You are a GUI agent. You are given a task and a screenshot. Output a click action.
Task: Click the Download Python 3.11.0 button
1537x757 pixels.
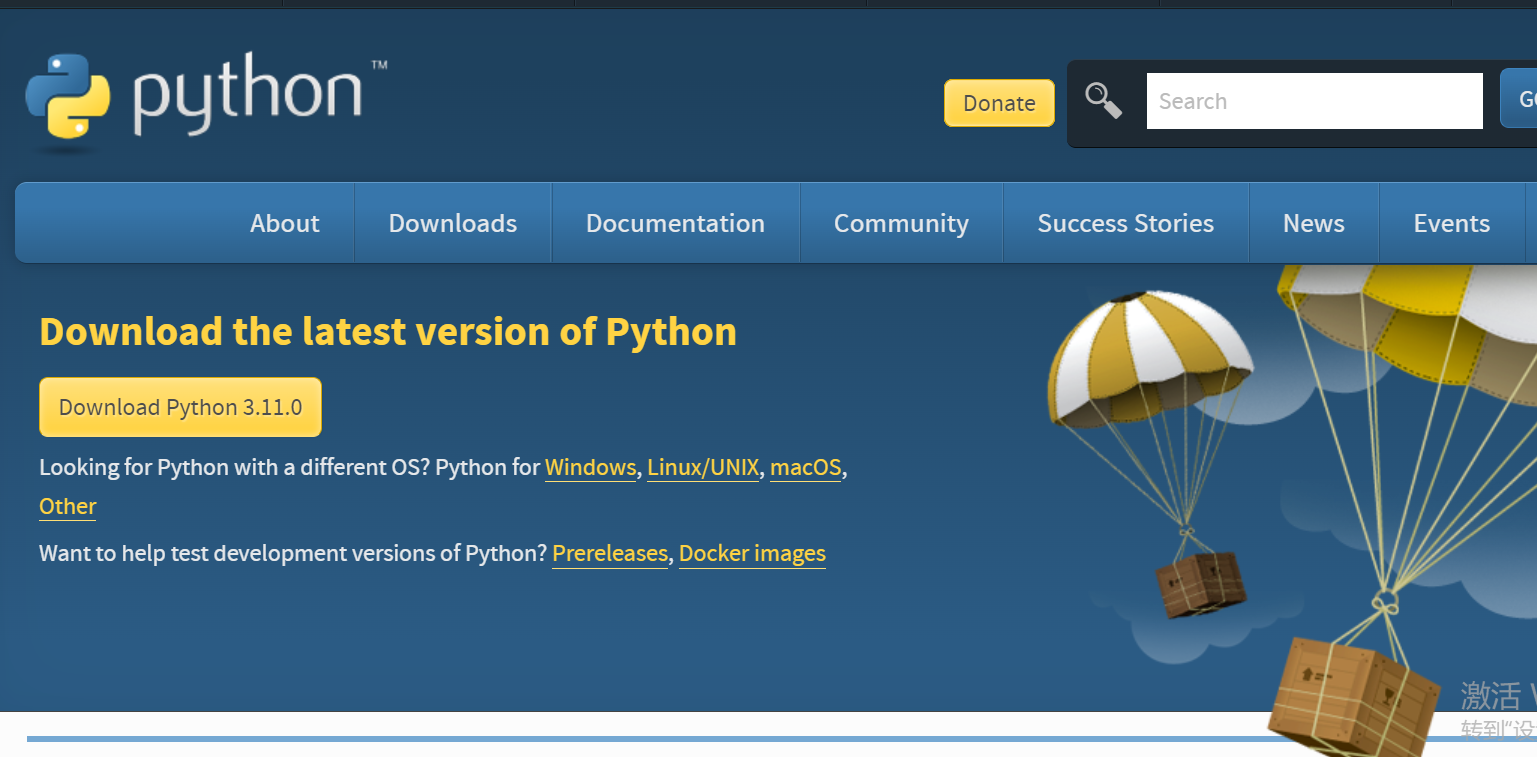point(180,407)
